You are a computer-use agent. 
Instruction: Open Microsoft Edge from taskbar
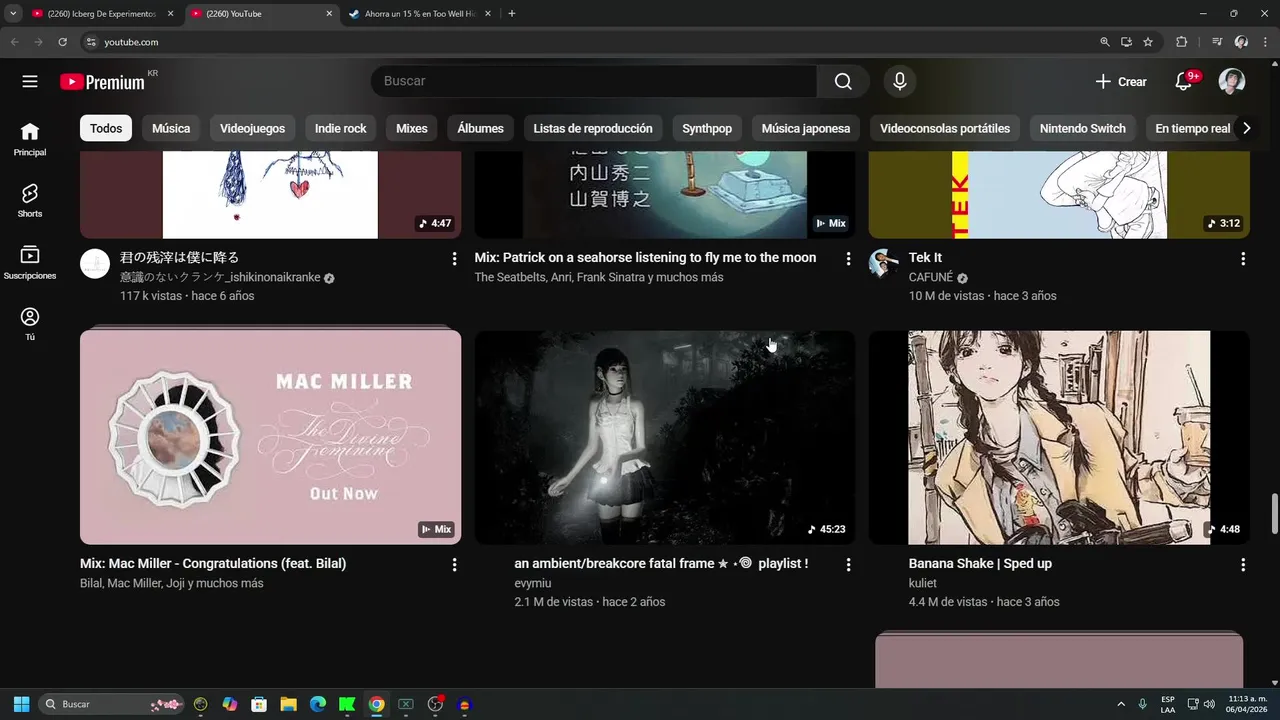tap(318, 704)
